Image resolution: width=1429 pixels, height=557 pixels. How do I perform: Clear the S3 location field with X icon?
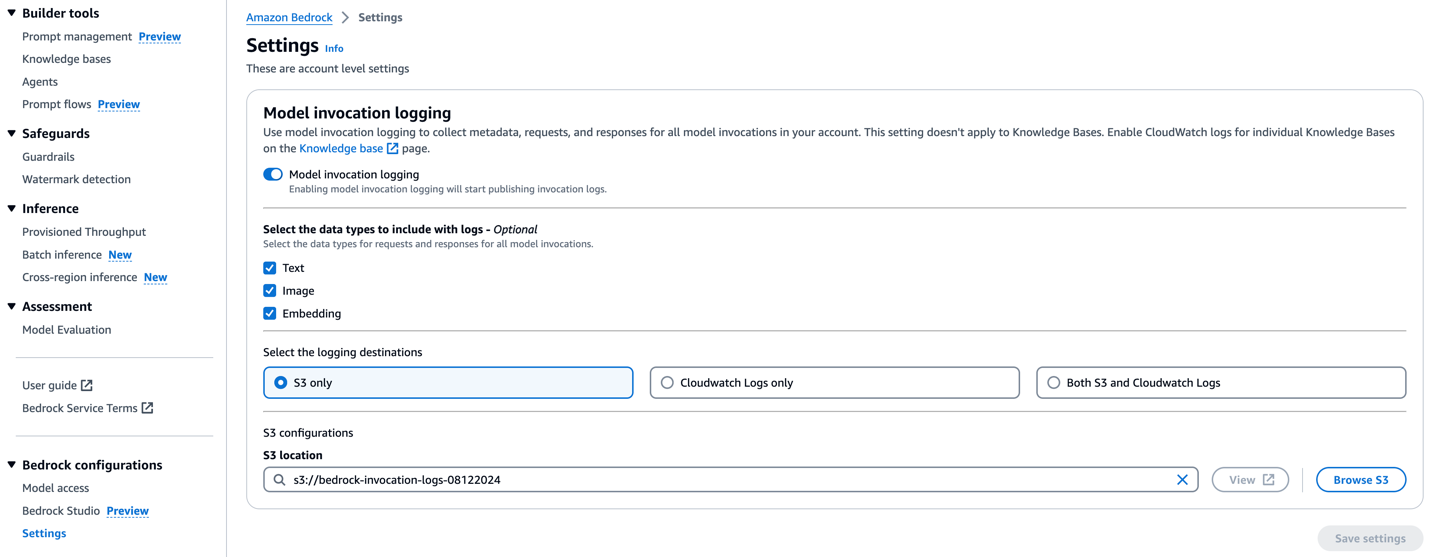click(x=1182, y=480)
